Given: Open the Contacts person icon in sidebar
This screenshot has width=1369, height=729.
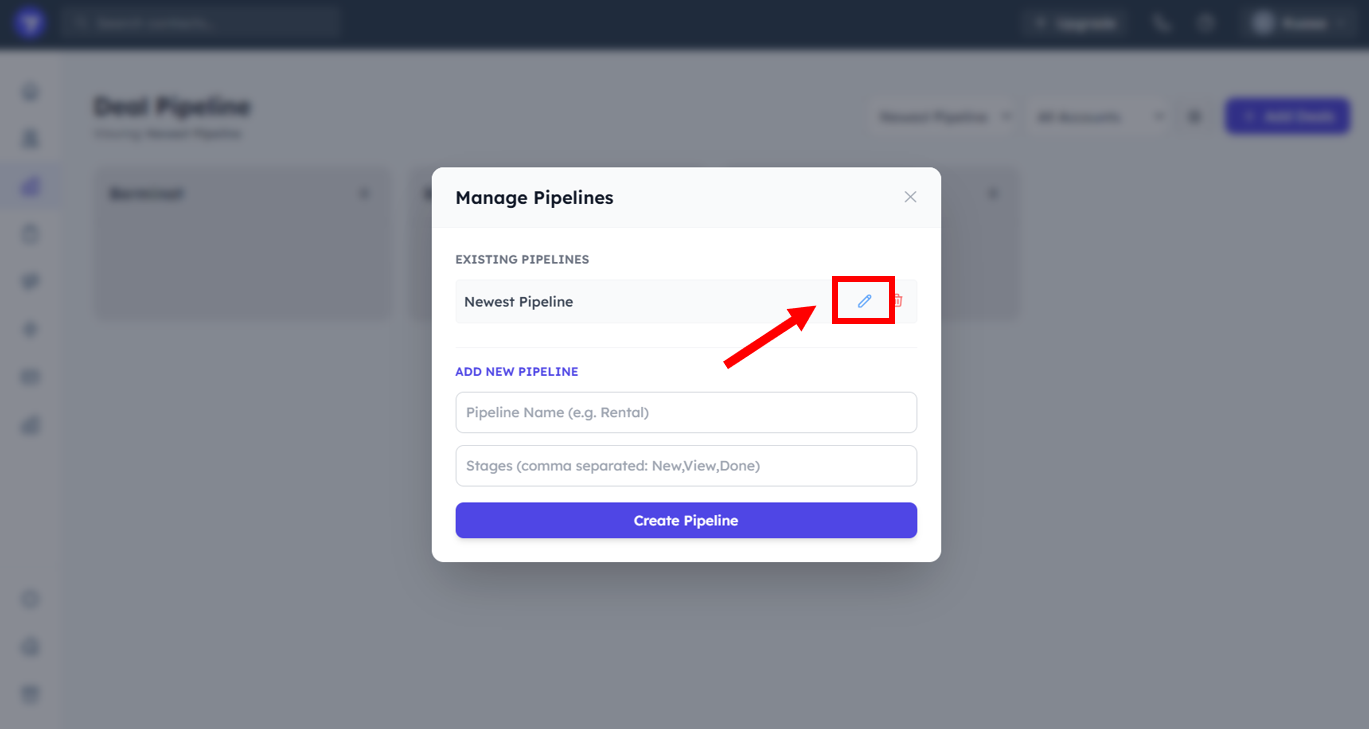Looking at the screenshot, I should coord(31,139).
